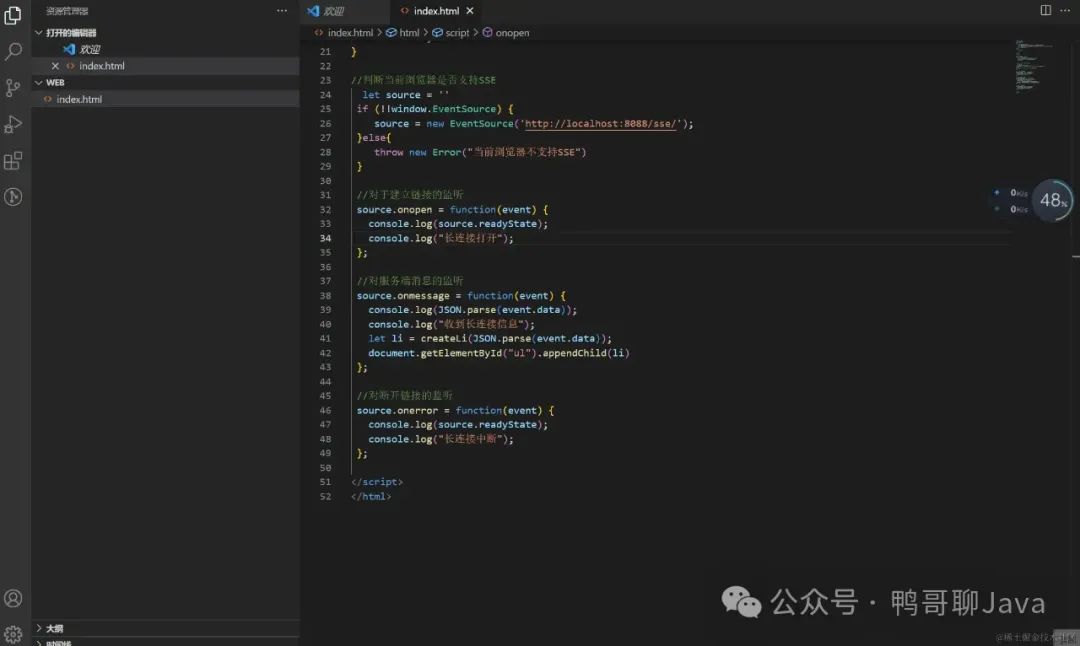Click the 48% floating monitor widget

1052,200
